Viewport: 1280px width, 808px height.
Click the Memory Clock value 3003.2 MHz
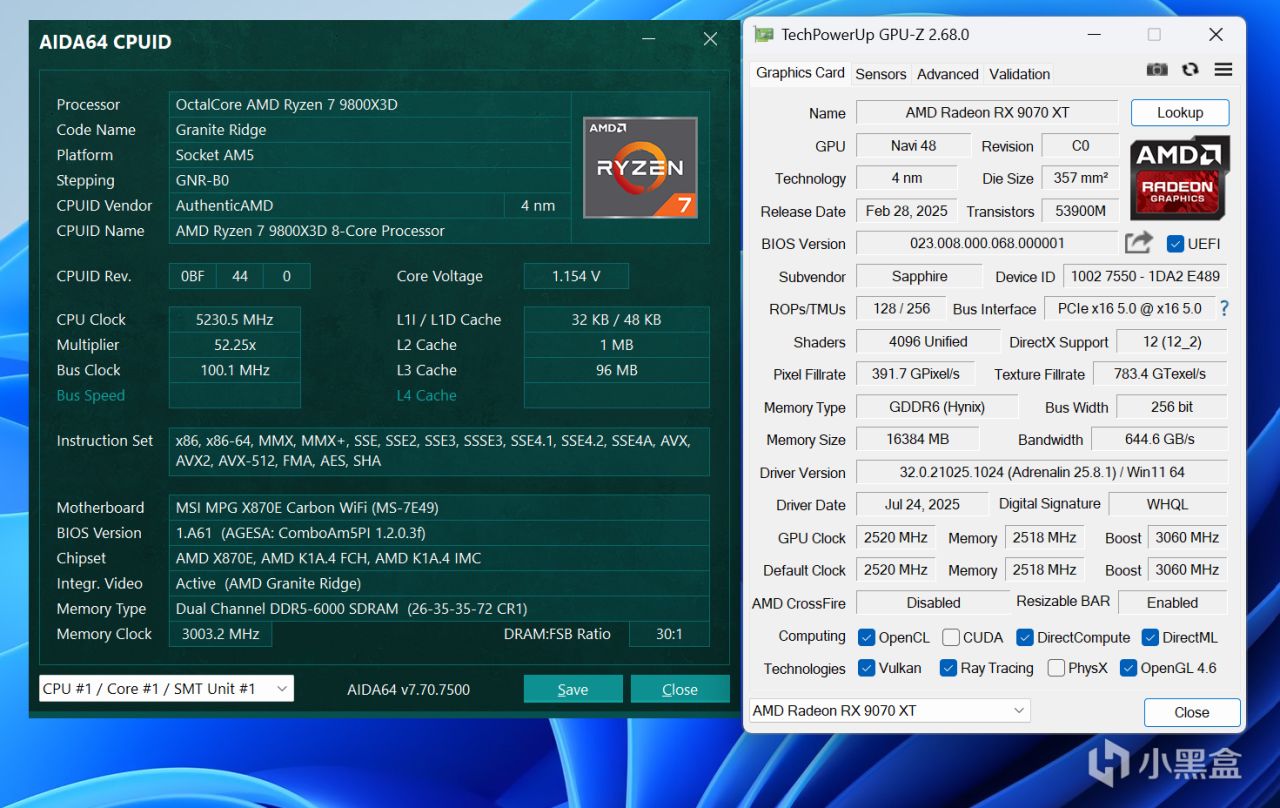(220, 634)
